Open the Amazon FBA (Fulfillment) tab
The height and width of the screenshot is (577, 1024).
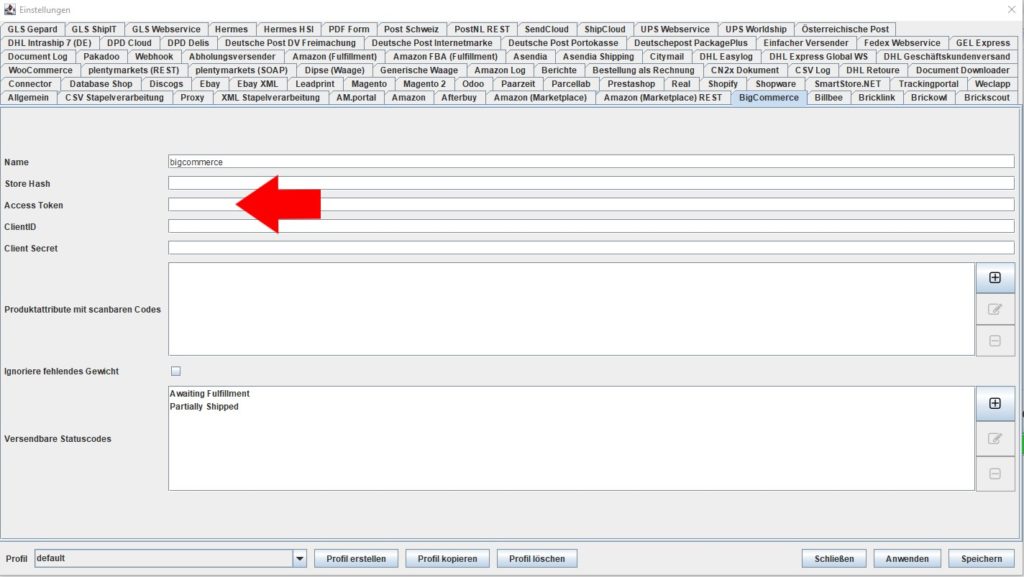pos(445,57)
